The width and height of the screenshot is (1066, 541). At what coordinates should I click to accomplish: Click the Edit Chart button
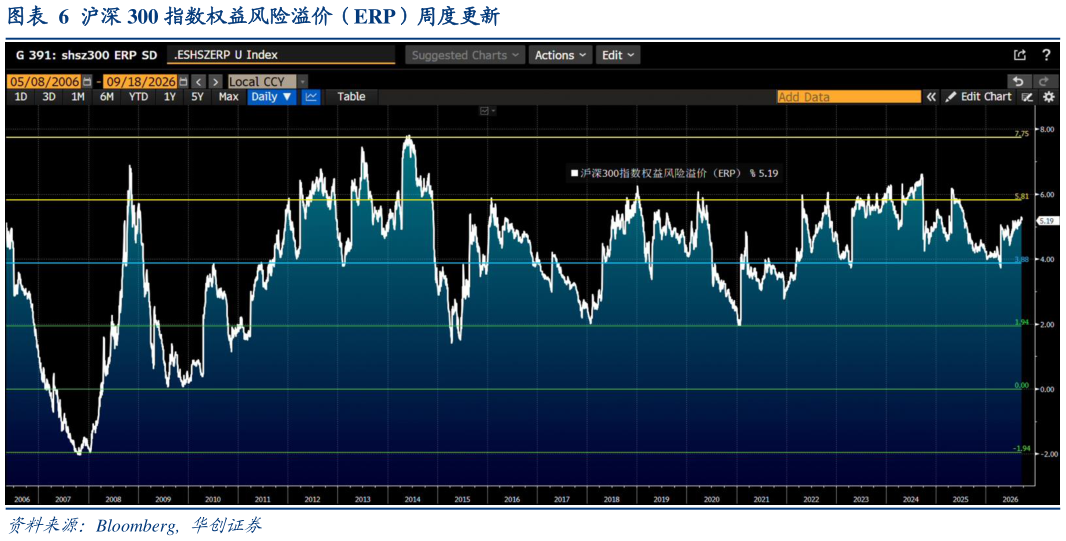point(978,97)
